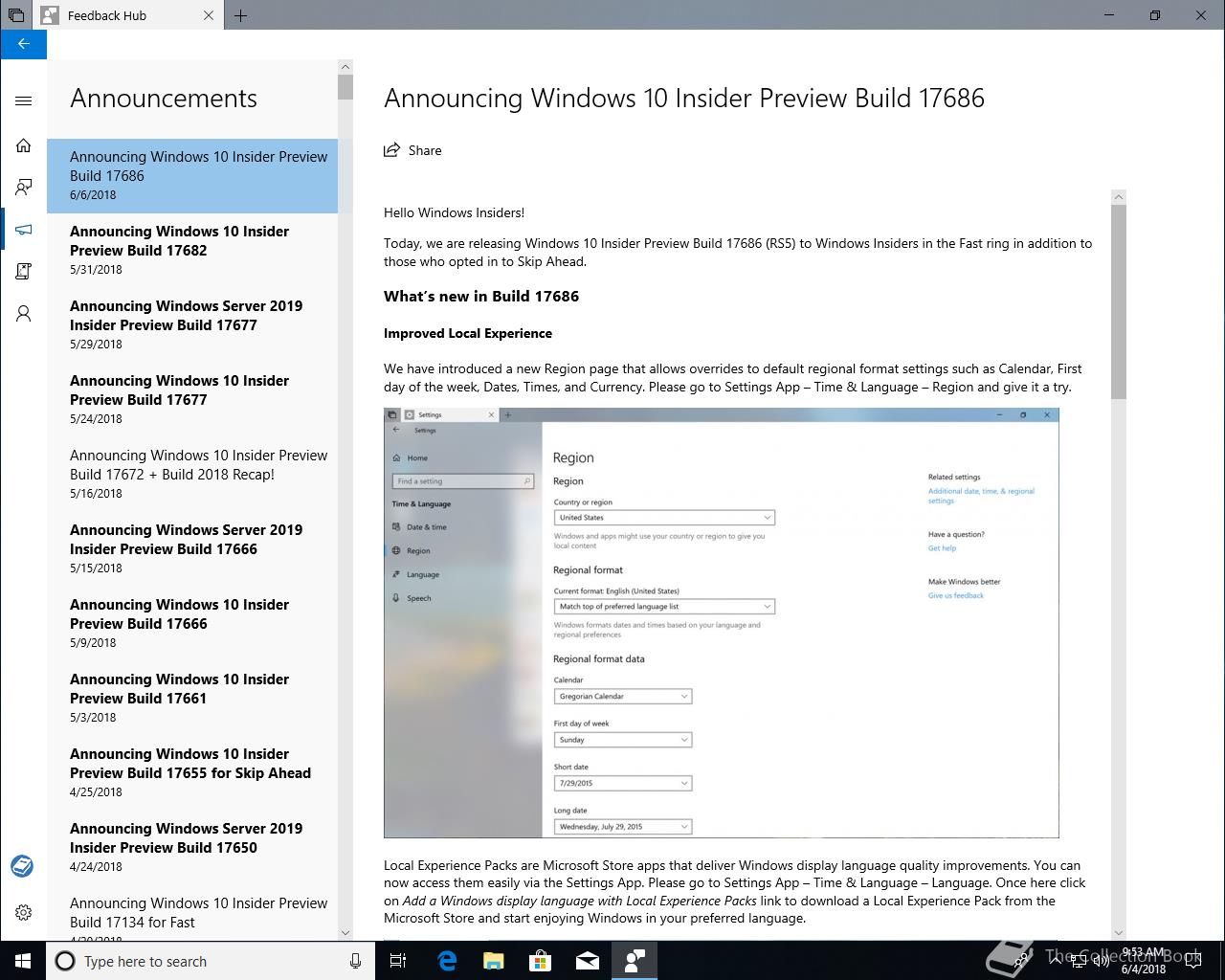Image resolution: width=1225 pixels, height=980 pixels.
Task: Click scroll down arrow of announcements list
Action: tap(345, 932)
